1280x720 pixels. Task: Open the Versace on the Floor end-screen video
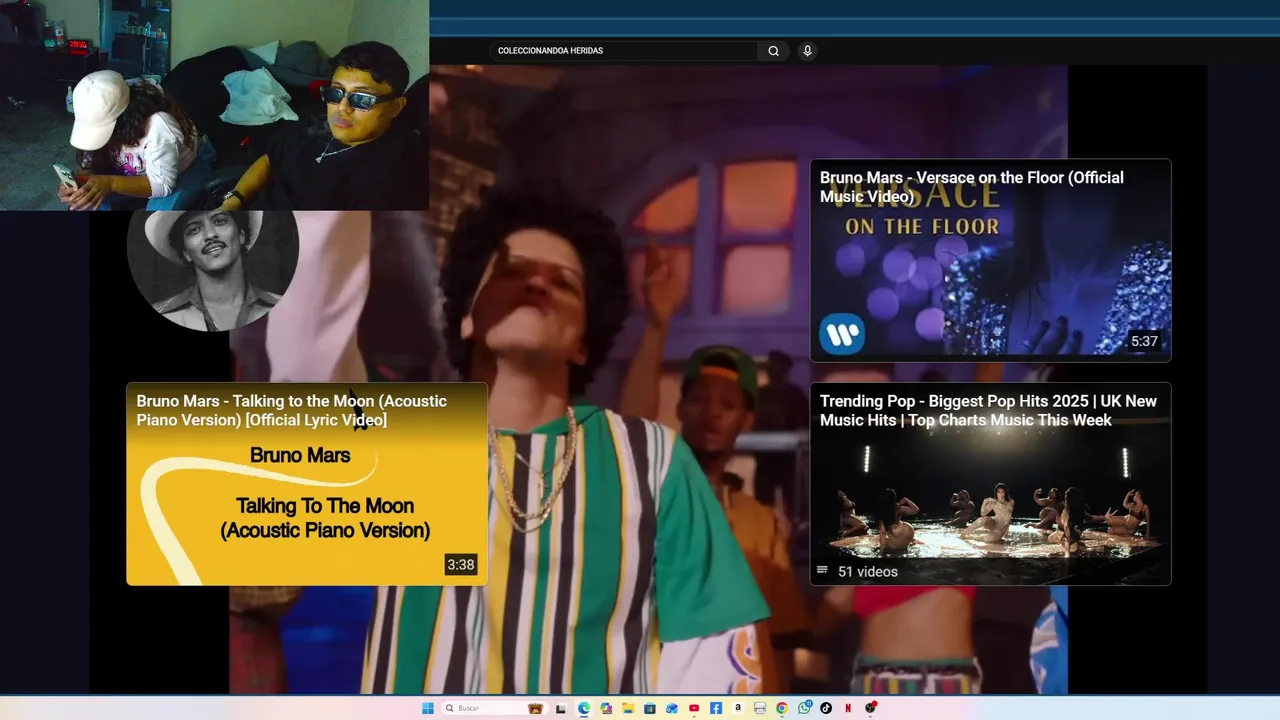990,260
